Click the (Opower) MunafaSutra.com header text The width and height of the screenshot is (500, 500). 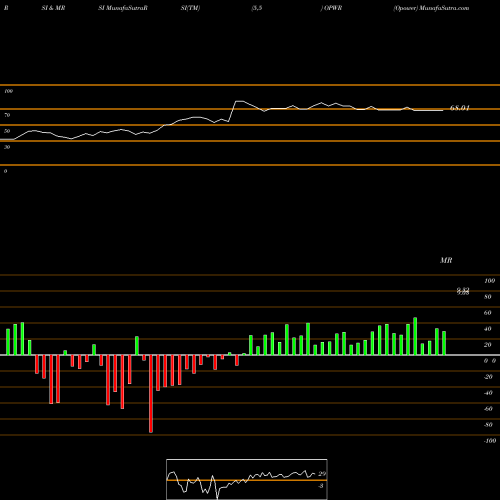(x=431, y=8)
